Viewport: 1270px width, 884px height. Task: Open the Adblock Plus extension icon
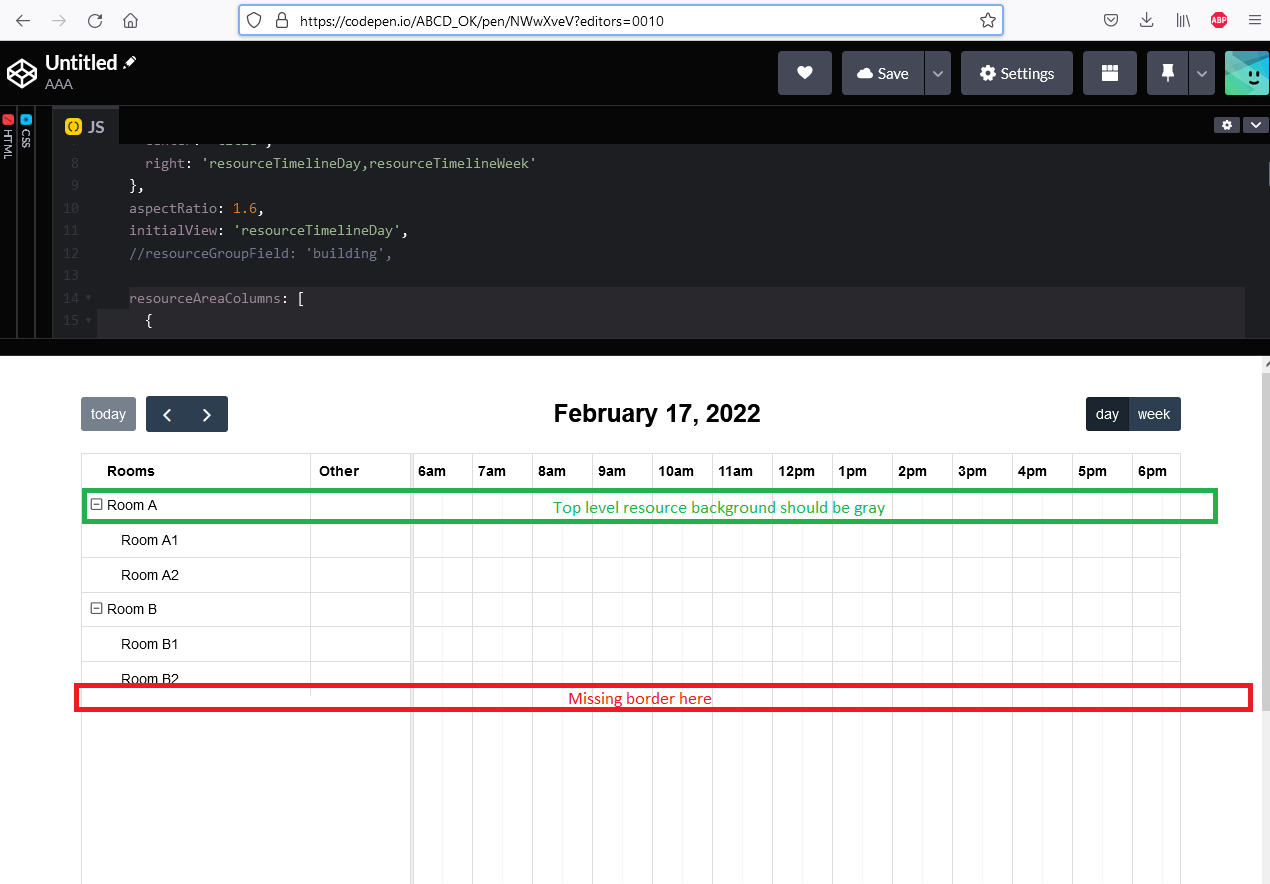1219,20
